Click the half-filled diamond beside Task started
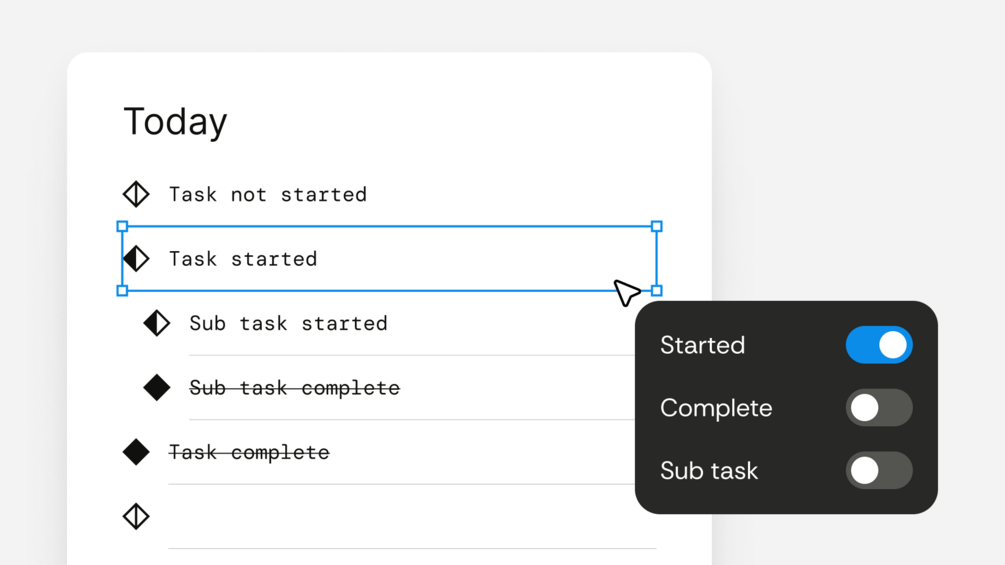This screenshot has height=565, width=1005. pyautogui.click(x=137, y=259)
